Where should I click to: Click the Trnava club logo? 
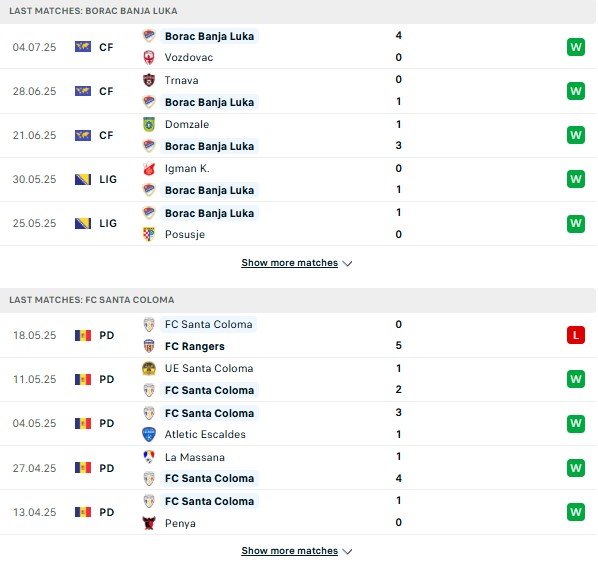[x=149, y=80]
